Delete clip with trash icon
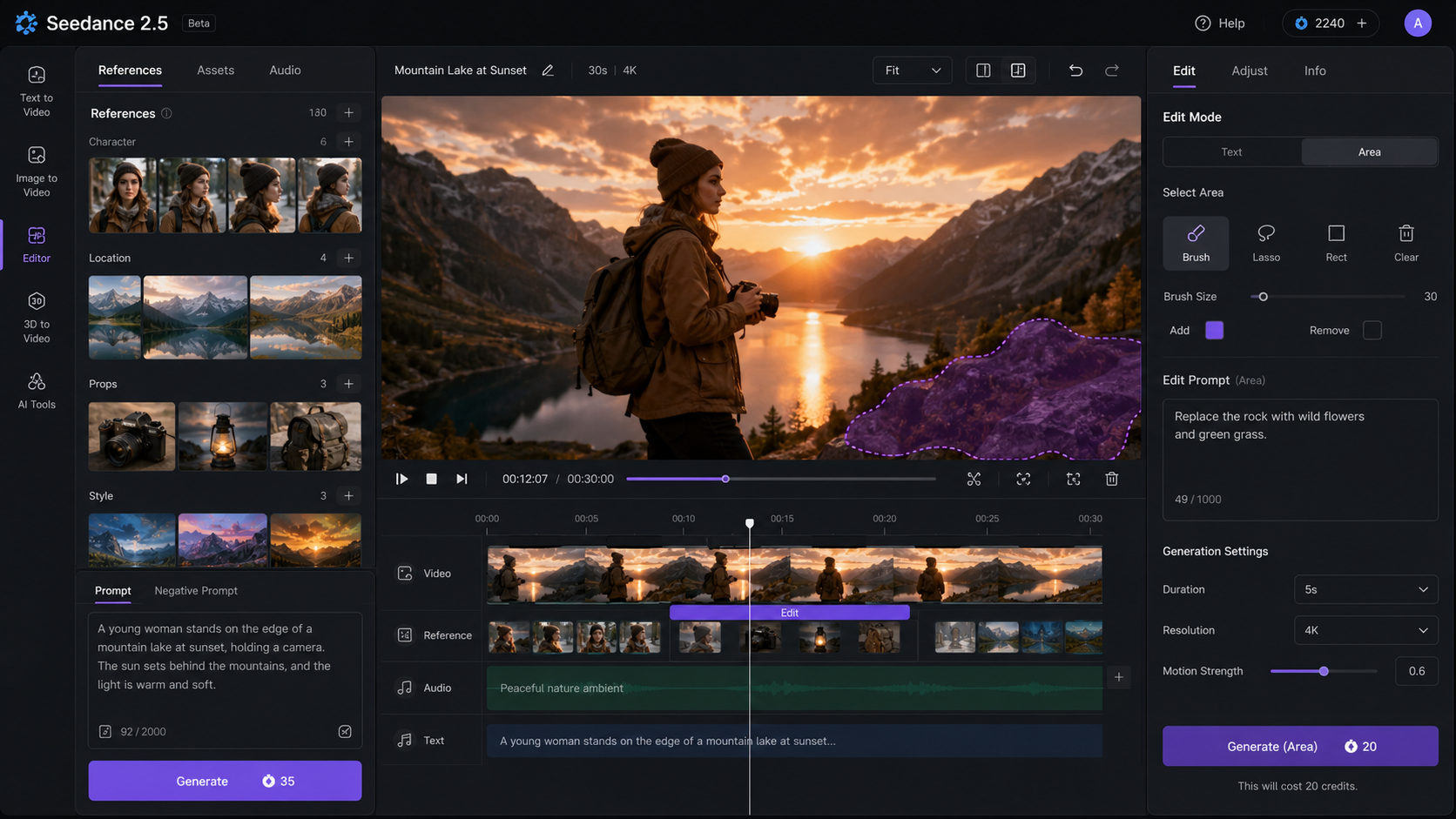 (x=1111, y=479)
